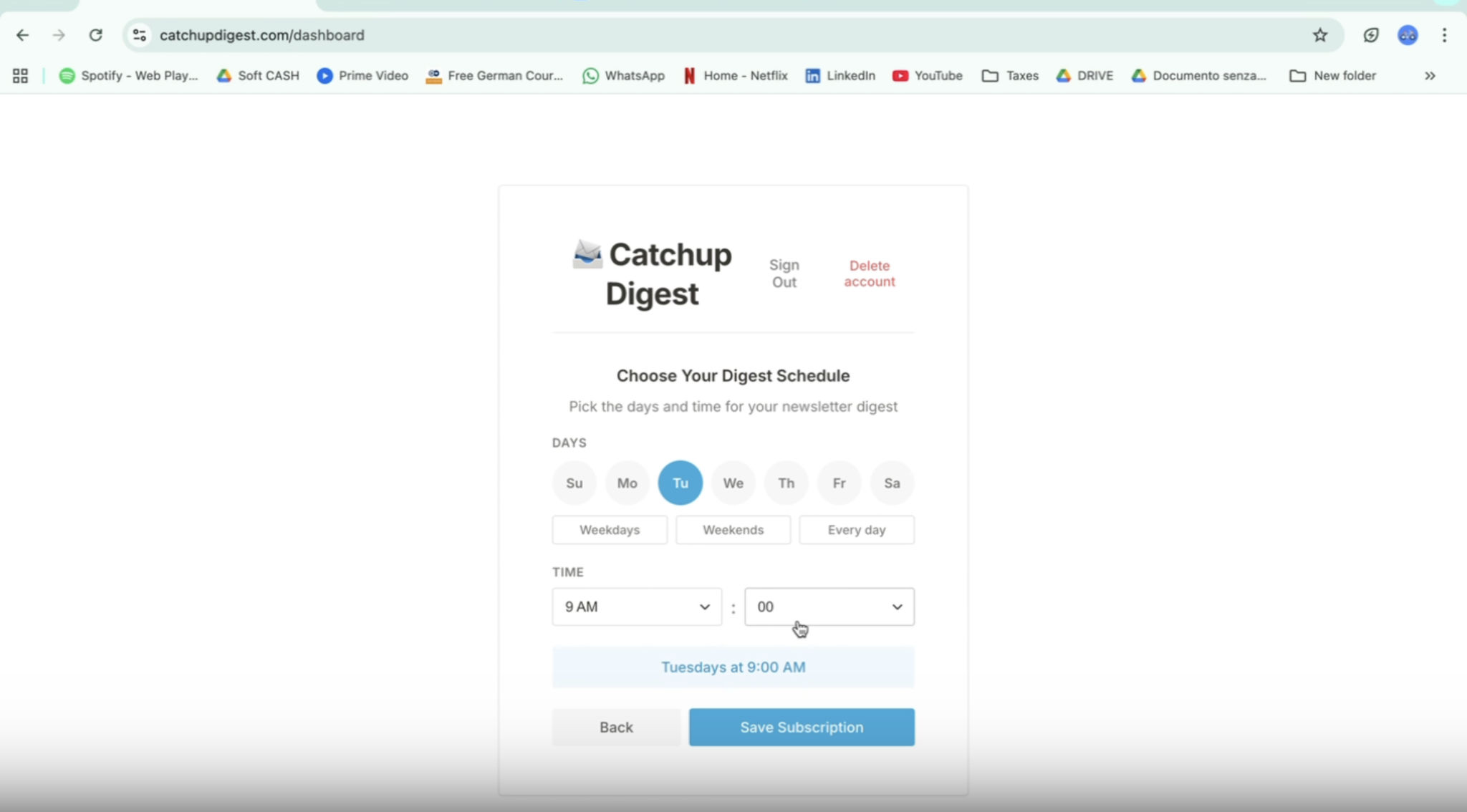This screenshot has height=812, width=1467.
Task: Open the apps grid in the bookmarks bar
Action: click(x=20, y=76)
